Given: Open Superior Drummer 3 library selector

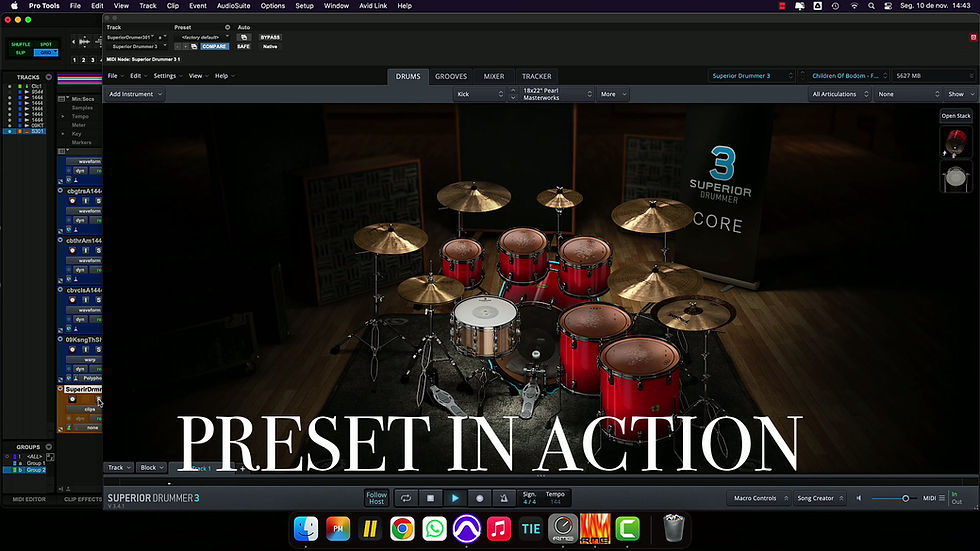Looking at the screenshot, I should click(x=752, y=76).
